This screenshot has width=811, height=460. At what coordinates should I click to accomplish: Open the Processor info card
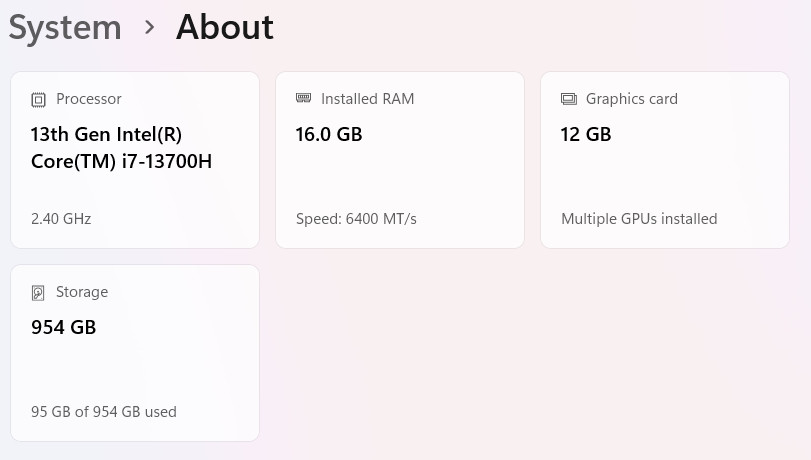(x=135, y=160)
